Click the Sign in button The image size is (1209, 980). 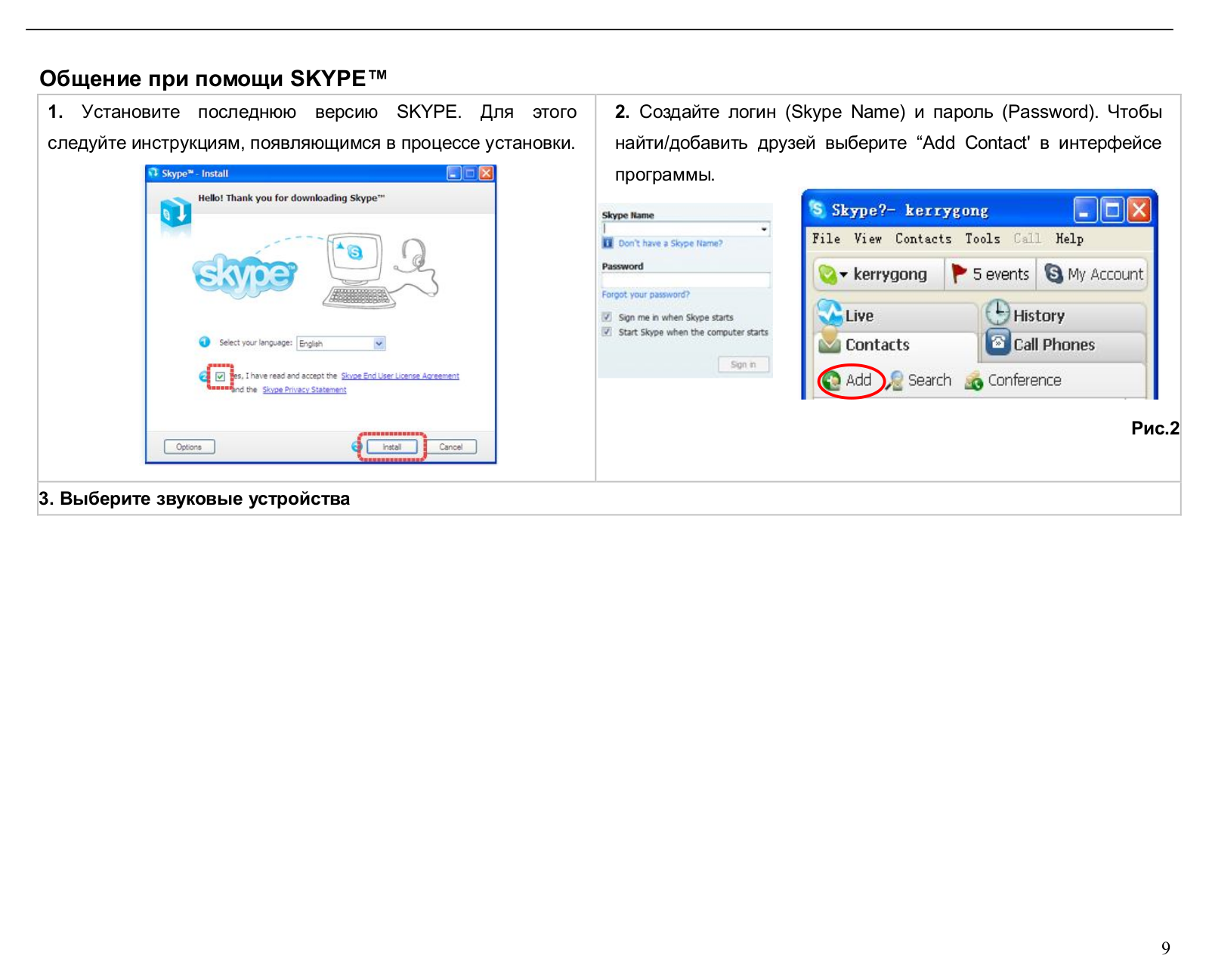[744, 364]
